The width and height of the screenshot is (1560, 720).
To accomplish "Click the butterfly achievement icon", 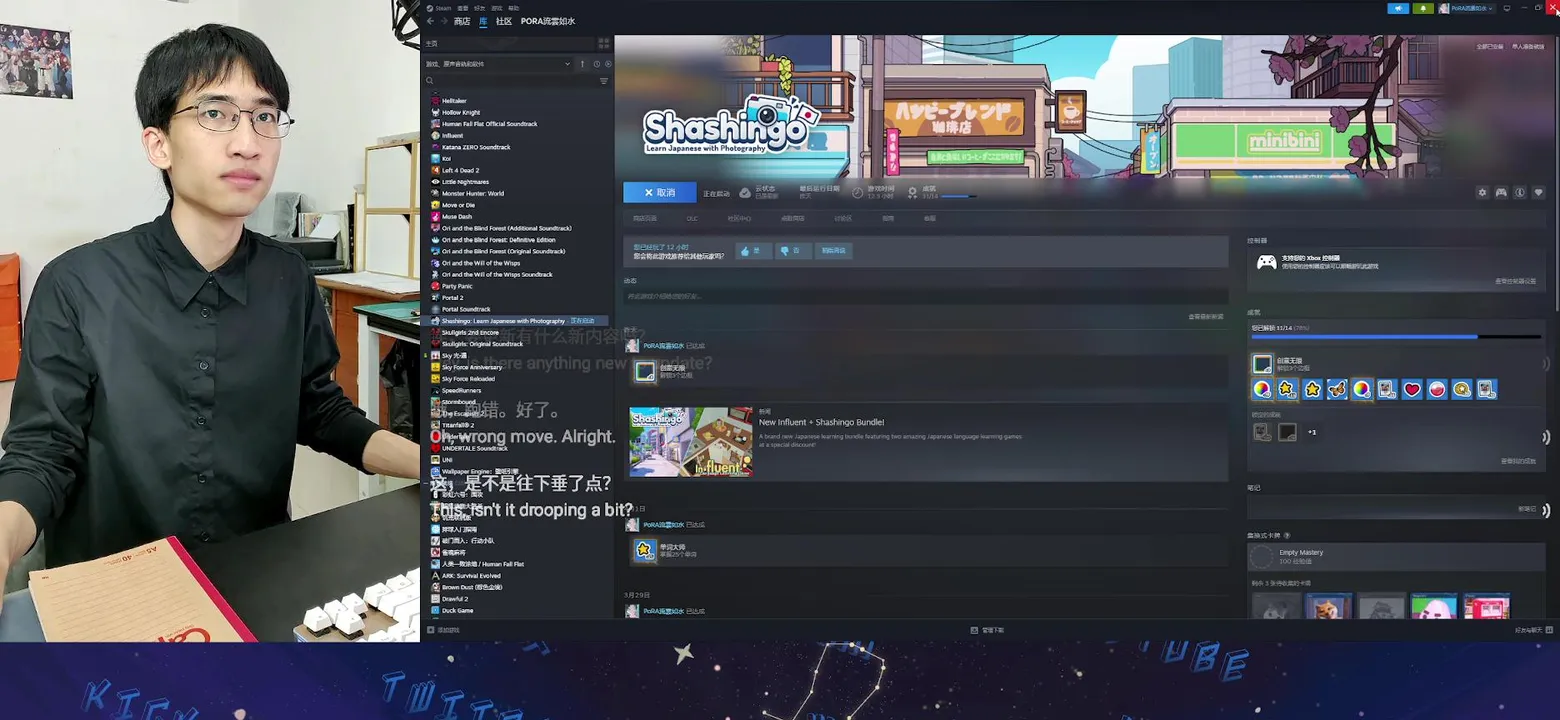I will pyautogui.click(x=1337, y=389).
